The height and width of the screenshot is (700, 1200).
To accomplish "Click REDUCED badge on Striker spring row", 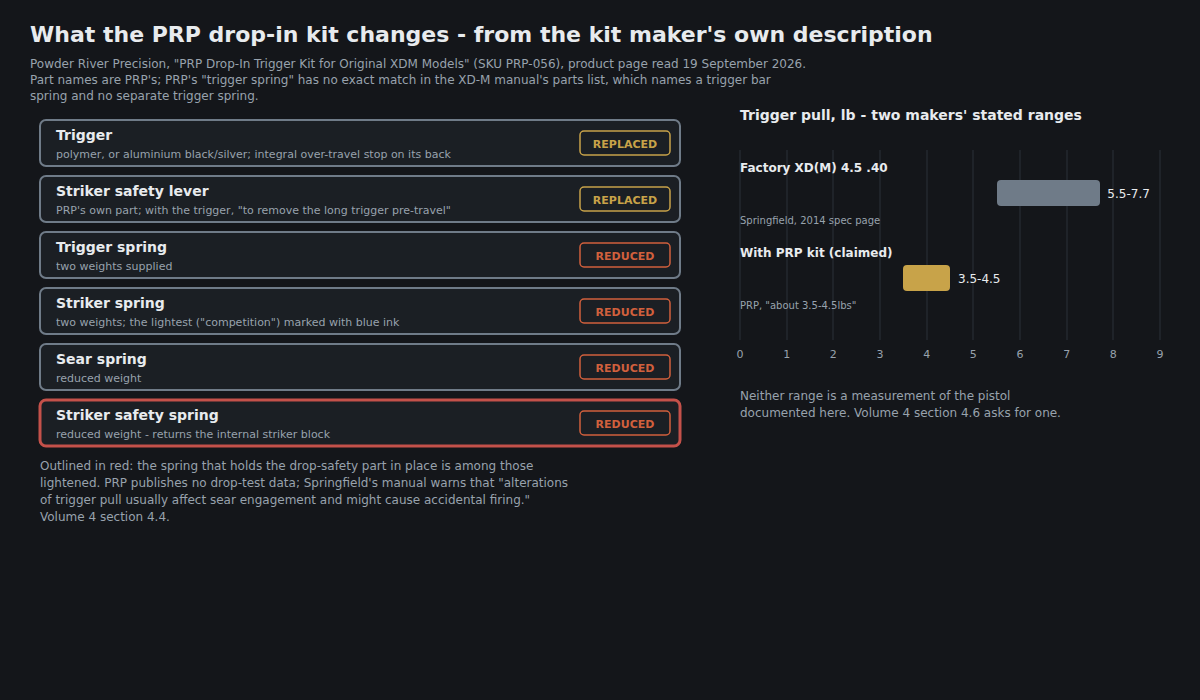I will point(625,311).
